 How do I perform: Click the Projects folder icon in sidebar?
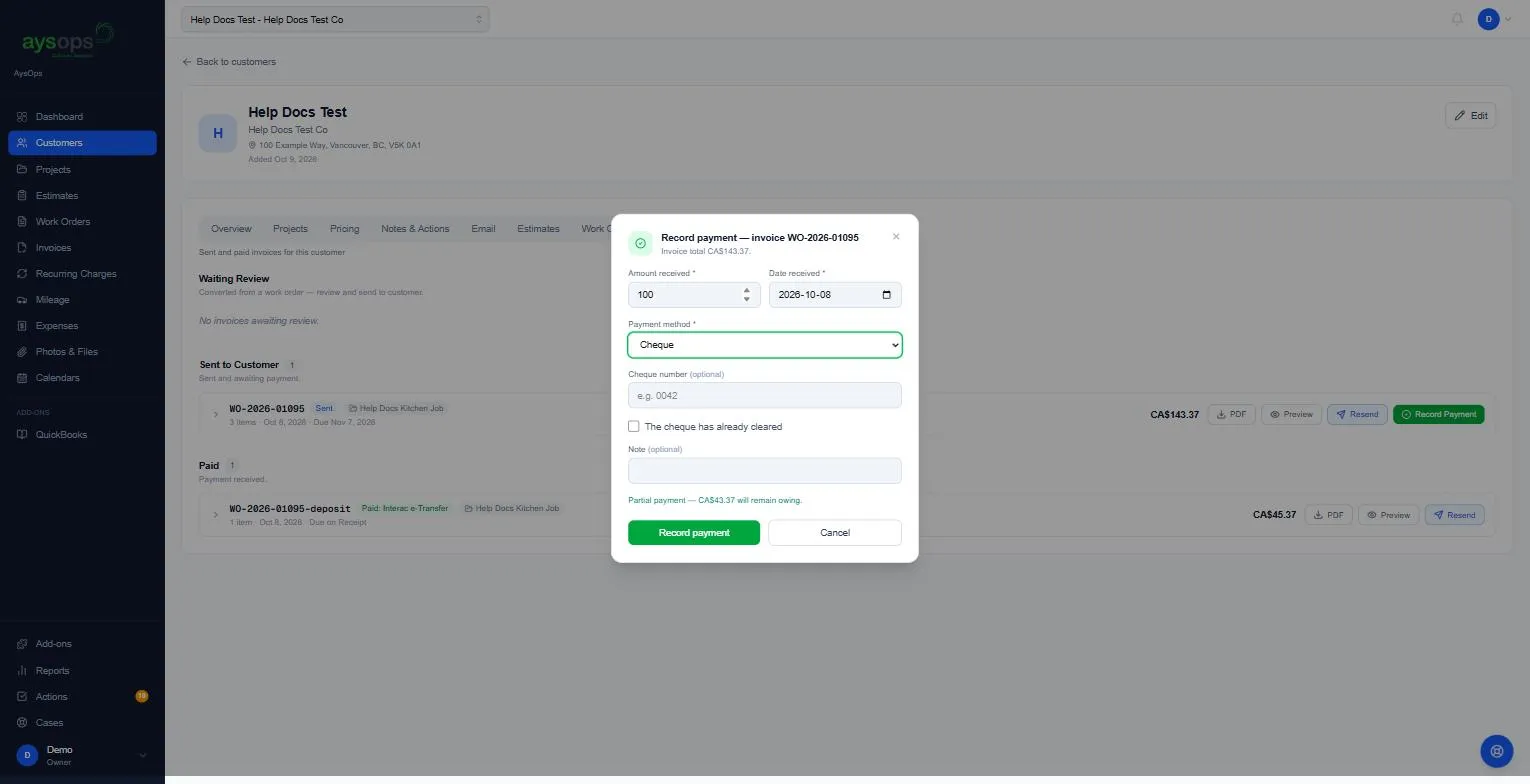(22, 170)
